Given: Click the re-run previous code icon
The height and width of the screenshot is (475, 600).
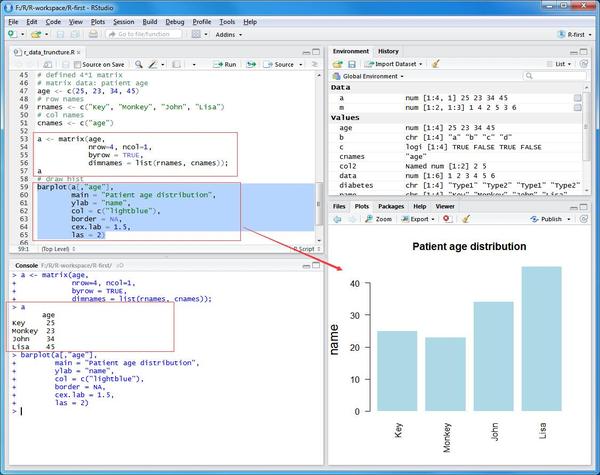Looking at the screenshot, I should click(x=251, y=64).
